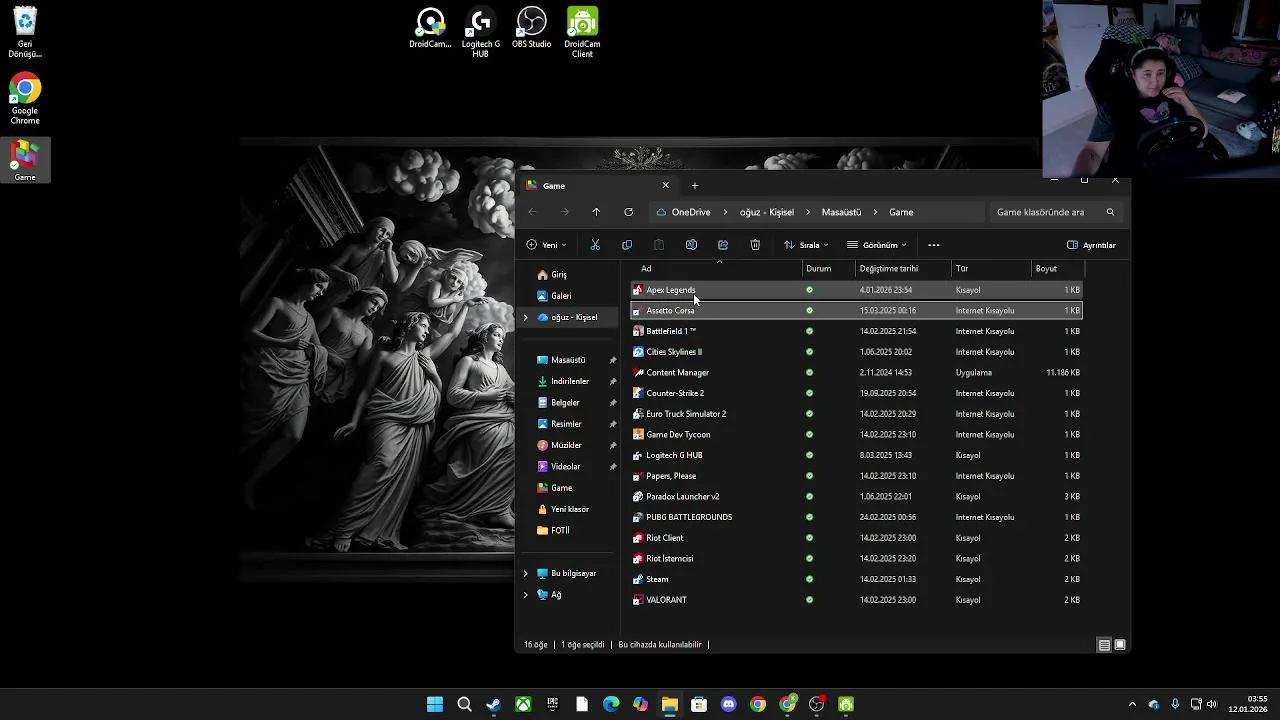Open the 'See more' three-dots menu
Viewport: 1280px width, 720px height.
[934, 245]
